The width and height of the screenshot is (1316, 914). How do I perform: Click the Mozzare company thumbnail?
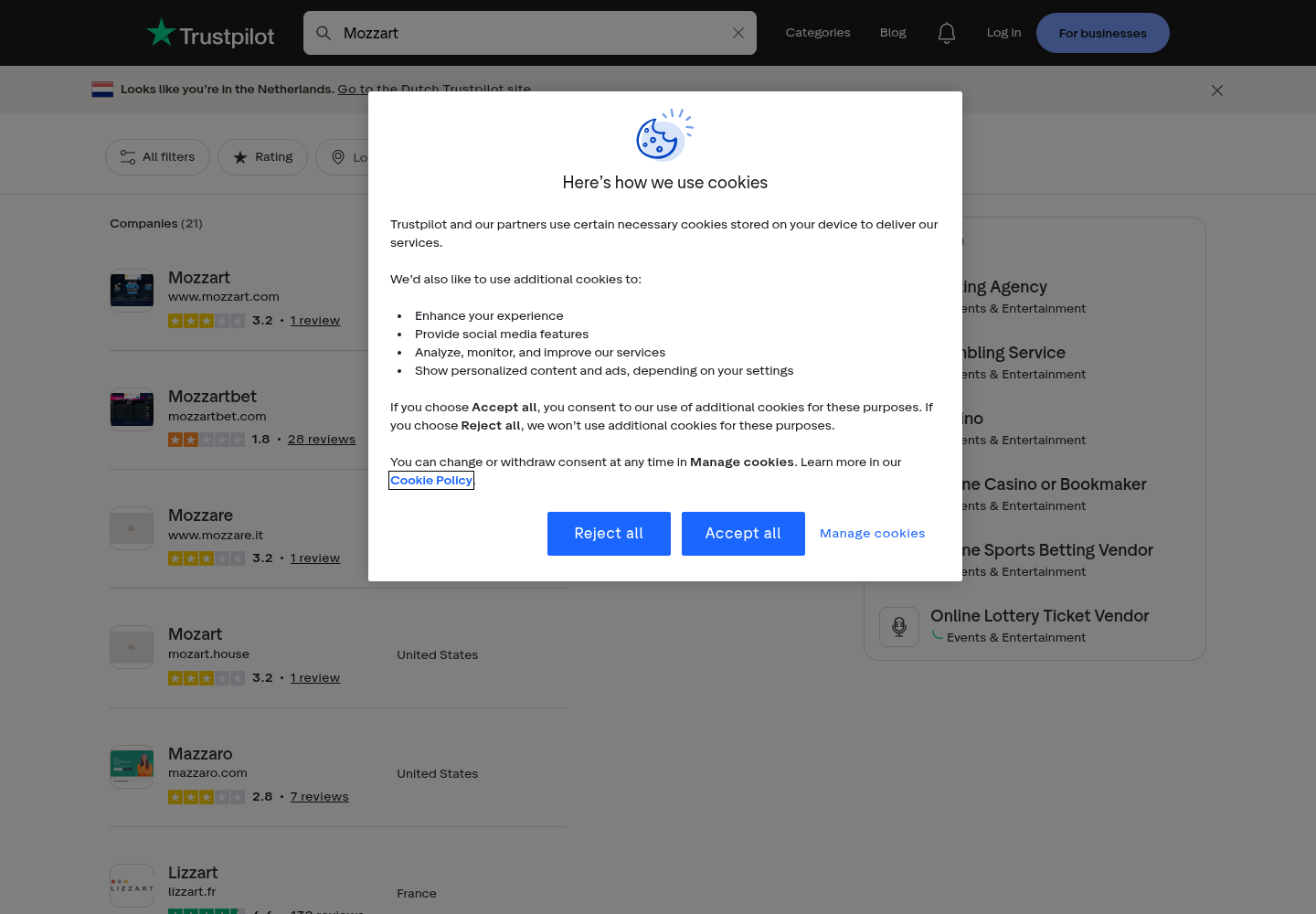point(132,528)
